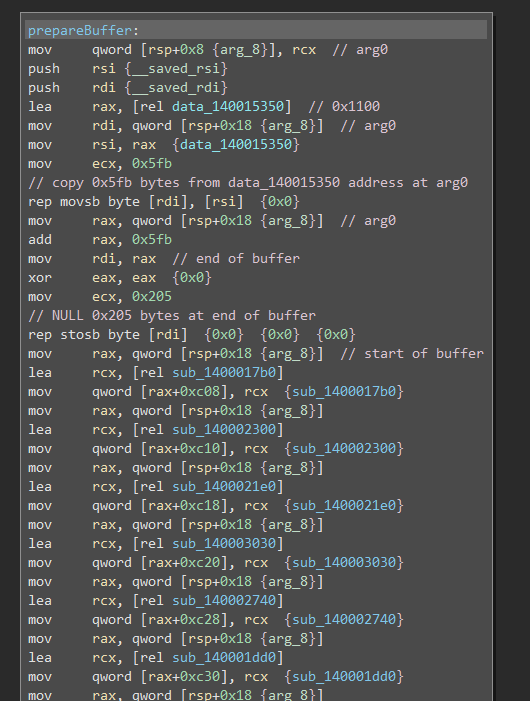Viewport: 530px width, 701px height.
Task: Select the rax+0xc10 memory operand
Action: tap(185, 448)
